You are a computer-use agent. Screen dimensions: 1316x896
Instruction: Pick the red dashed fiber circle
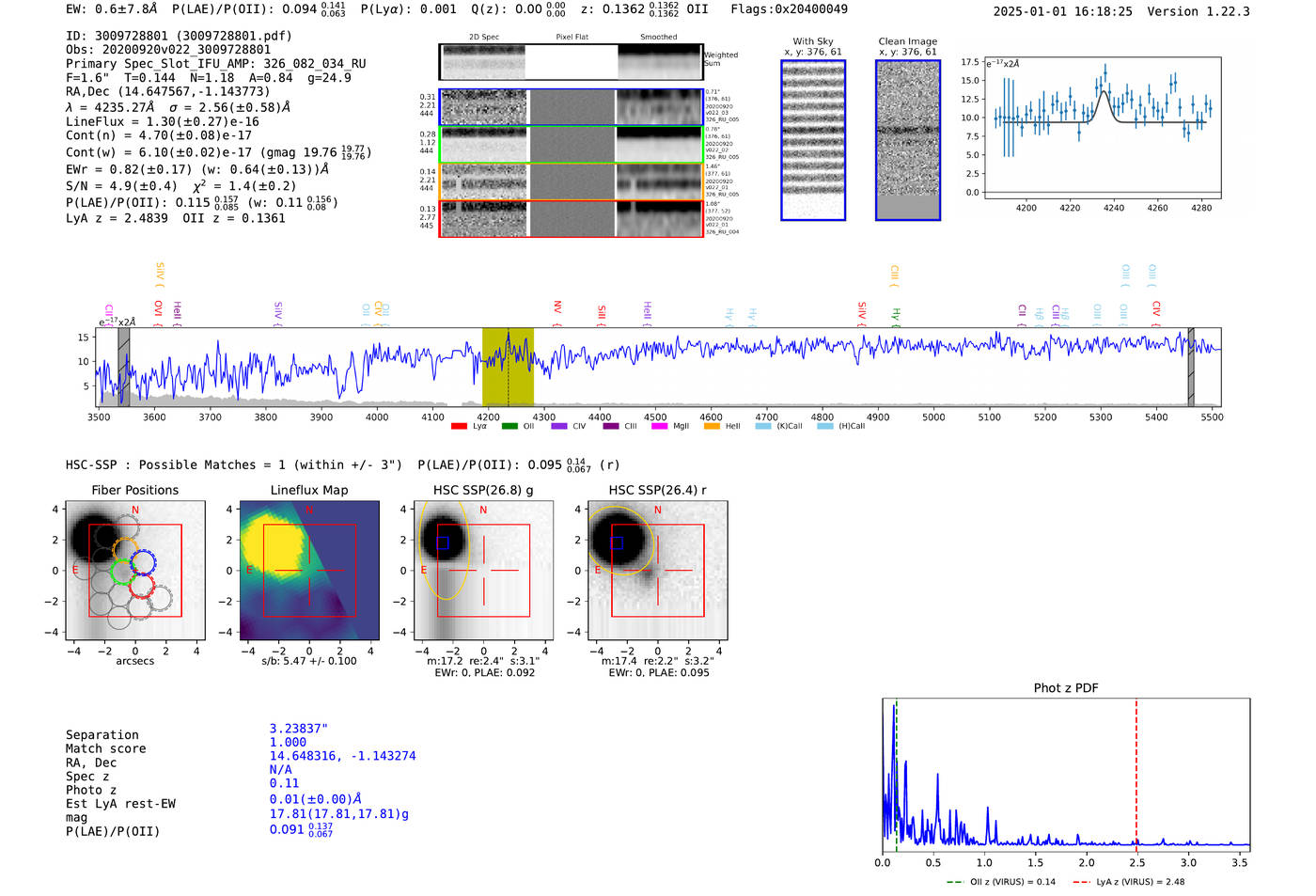tap(142, 587)
